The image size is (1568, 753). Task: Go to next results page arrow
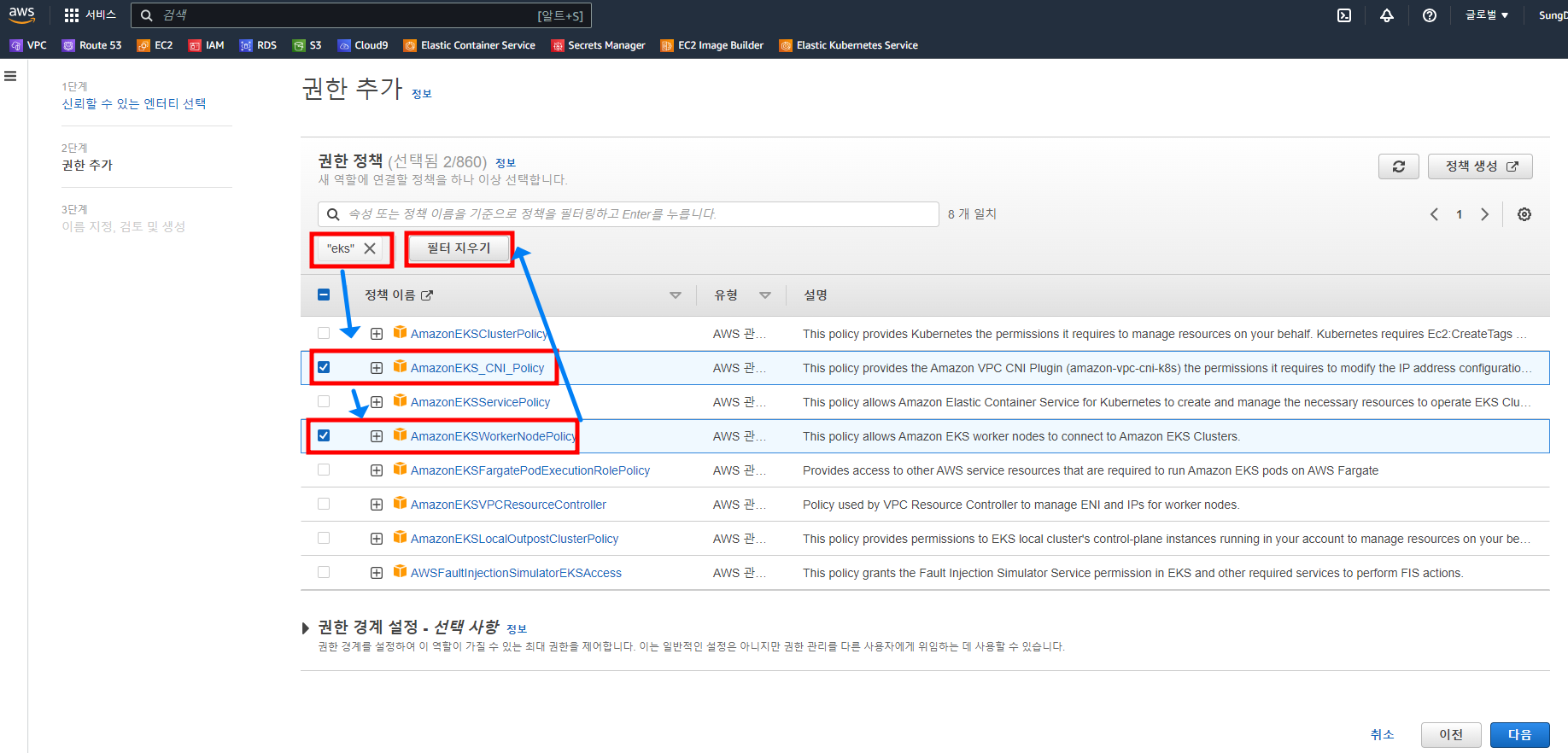[1484, 214]
